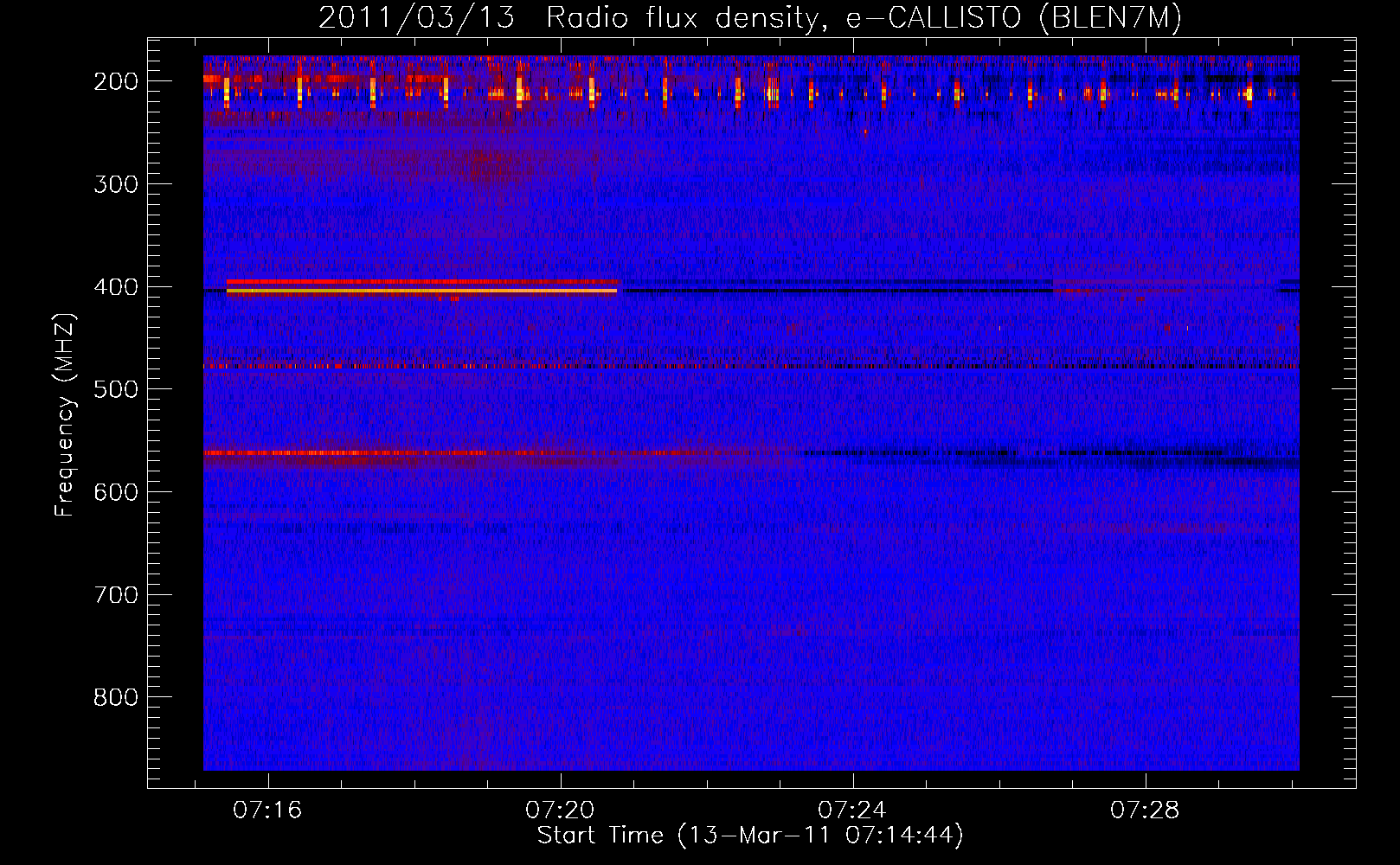Image resolution: width=1400 pixels, height=865 pixels.
Task: Click the bright orange emission line near 400 MHz
Action: point(421,292)
